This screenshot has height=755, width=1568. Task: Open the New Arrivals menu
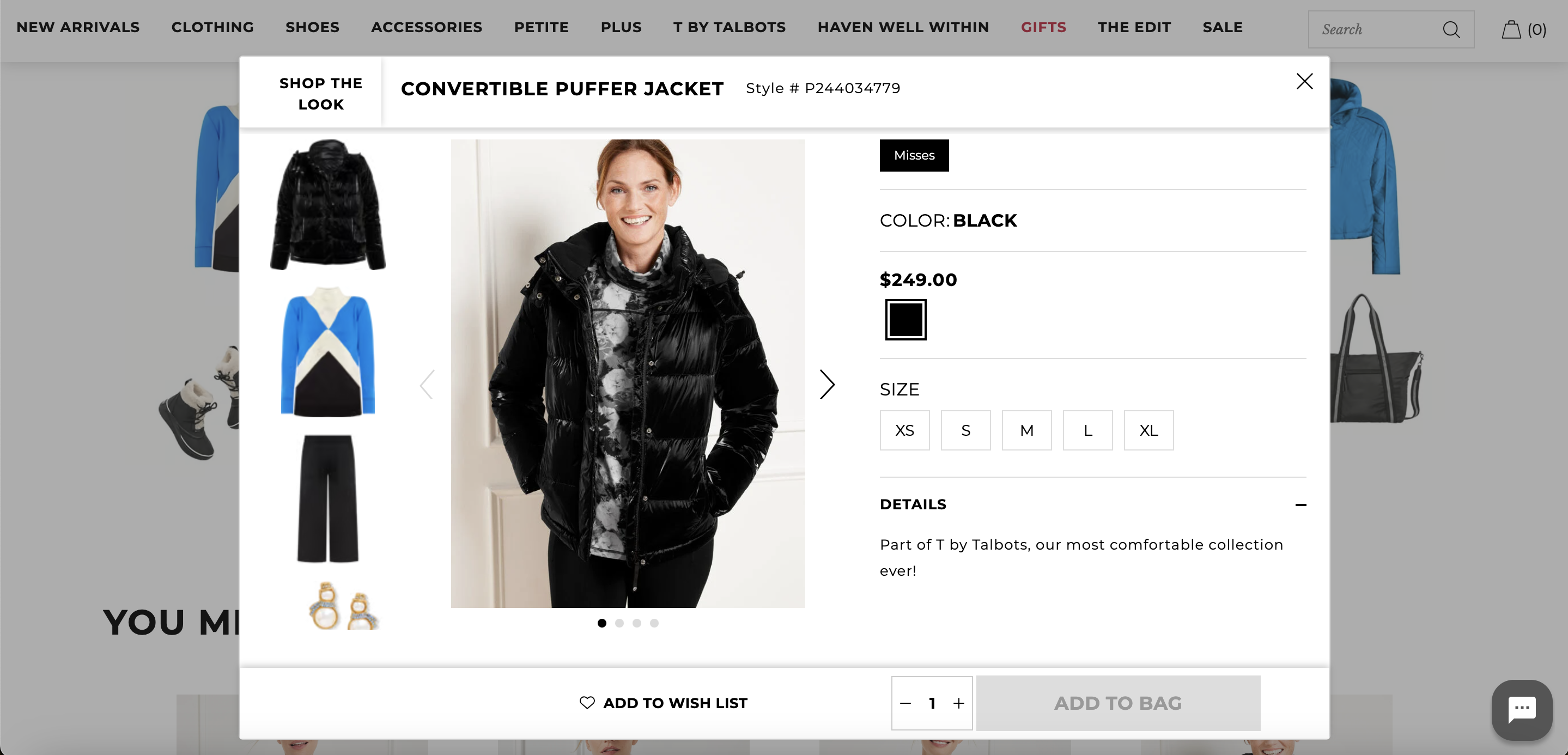(78, 27)
